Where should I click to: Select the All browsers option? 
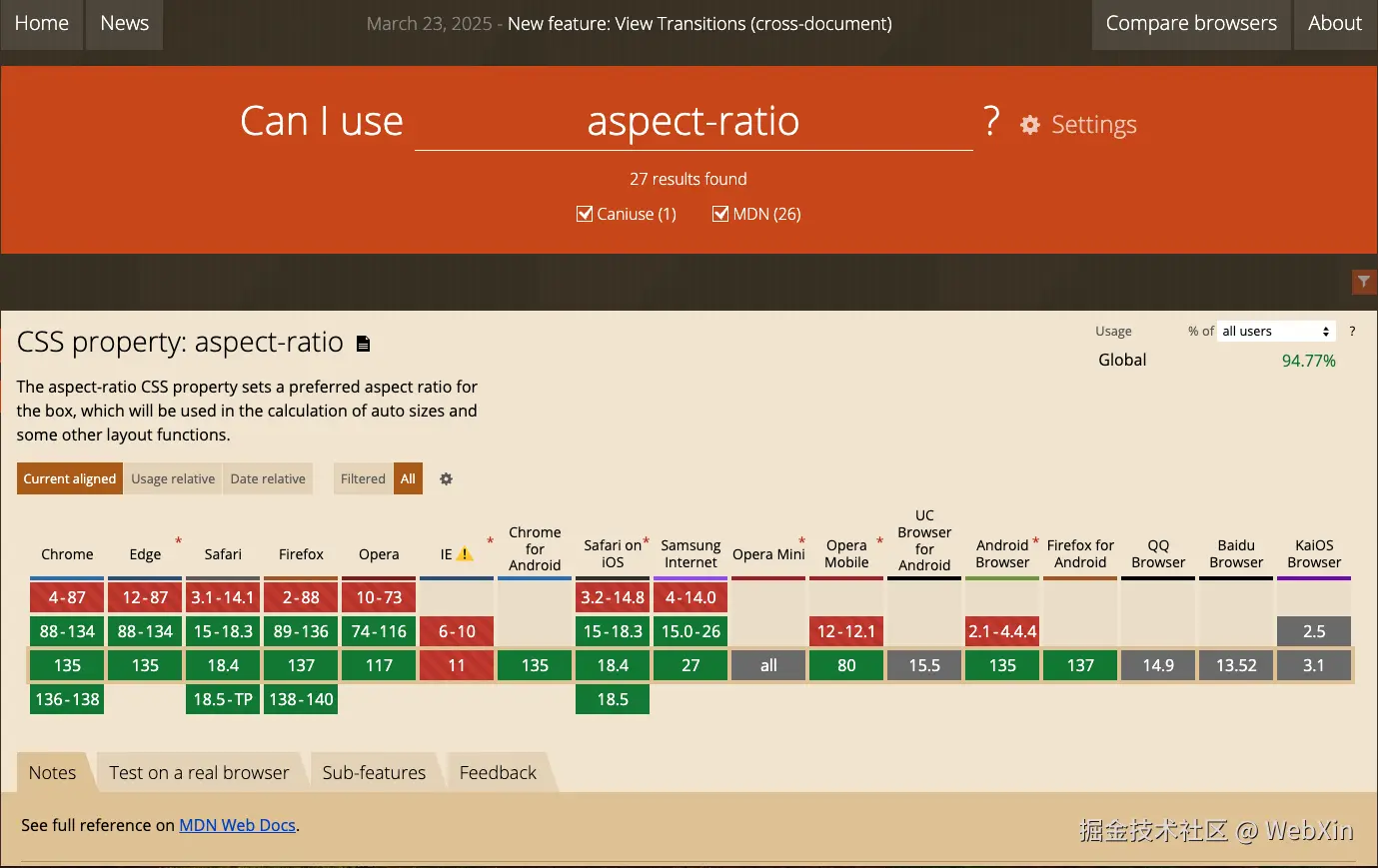pos(408,478)
